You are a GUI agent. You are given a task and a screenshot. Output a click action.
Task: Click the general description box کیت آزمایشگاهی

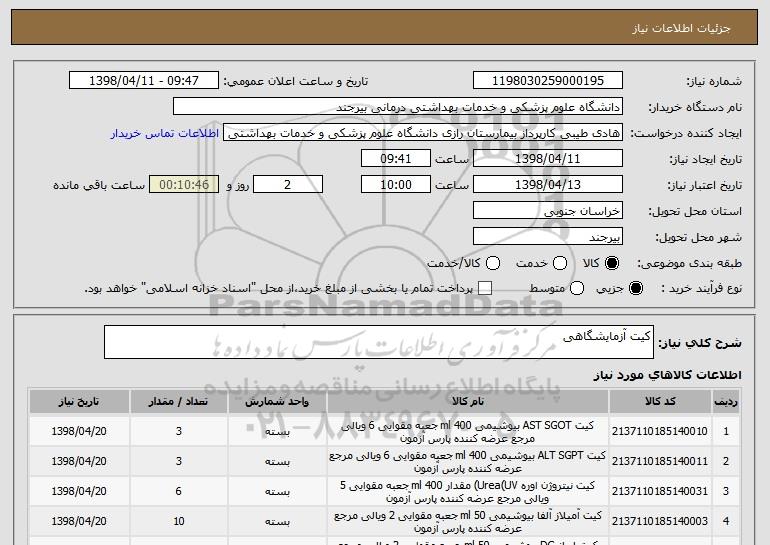379,342
